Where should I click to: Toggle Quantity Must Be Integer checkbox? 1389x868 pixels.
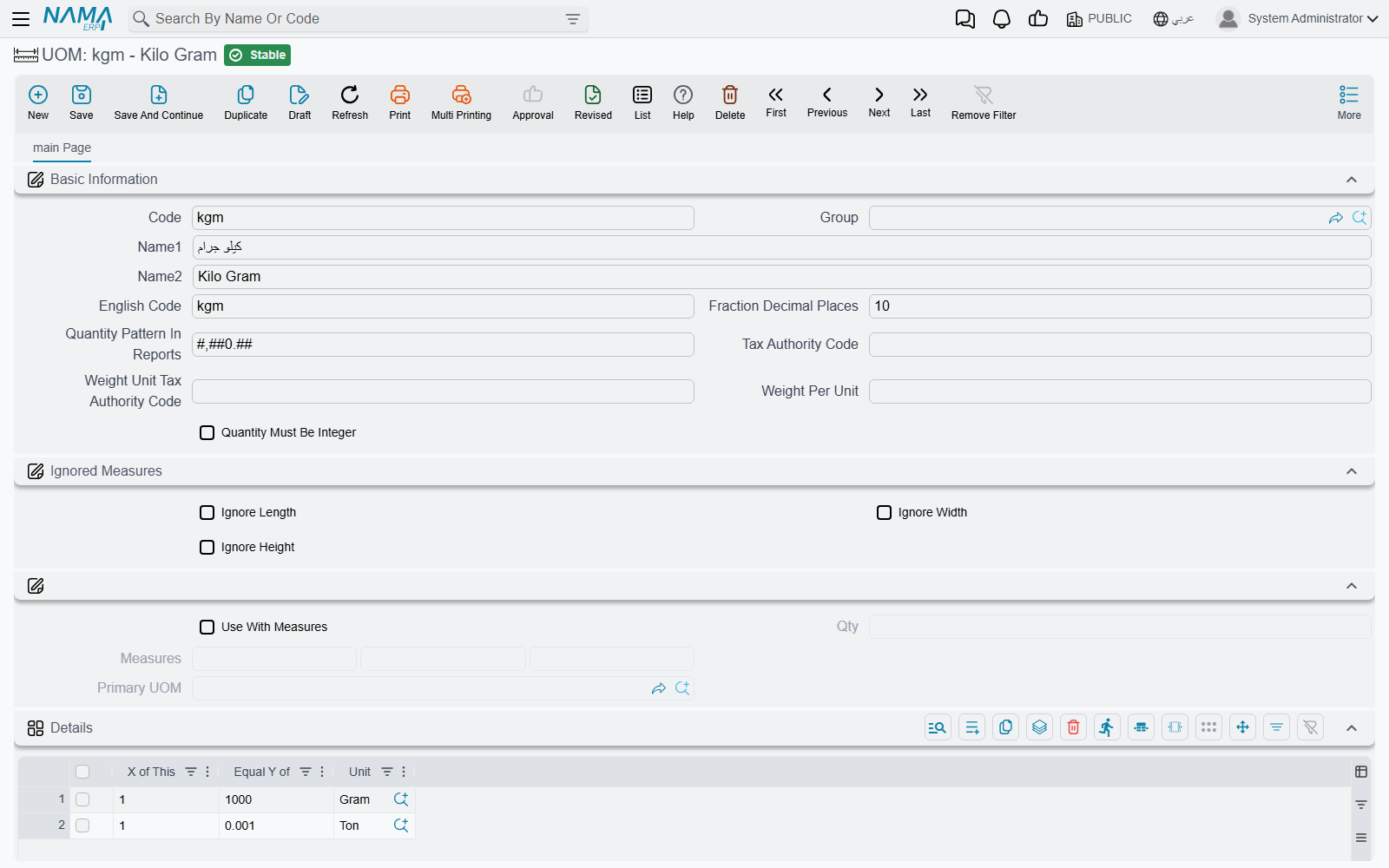207,432
